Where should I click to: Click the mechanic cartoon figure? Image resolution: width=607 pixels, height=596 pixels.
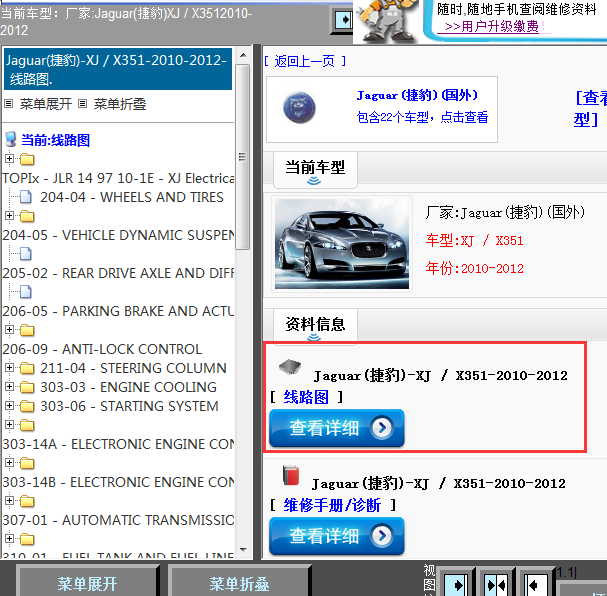coord(387,21)
